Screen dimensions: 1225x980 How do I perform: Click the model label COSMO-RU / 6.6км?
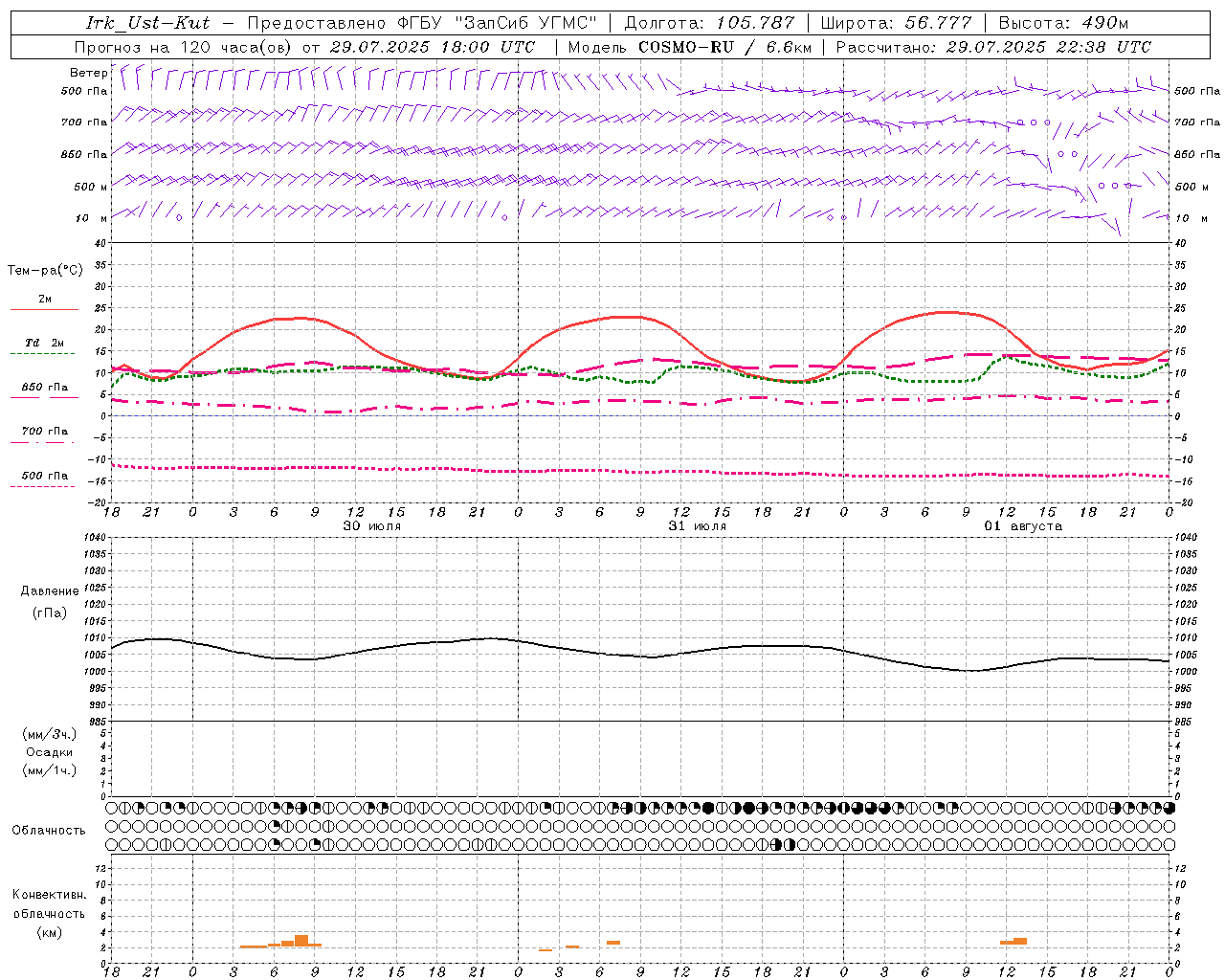724,47
